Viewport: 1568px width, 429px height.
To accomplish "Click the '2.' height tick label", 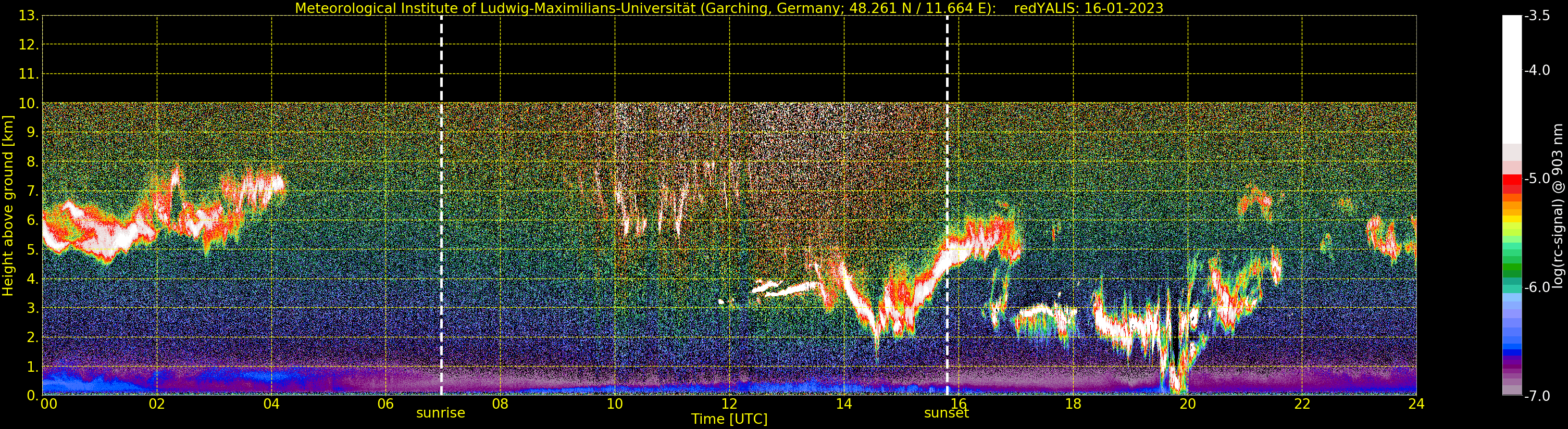I will pyautogui.click(x=32, y=337).
